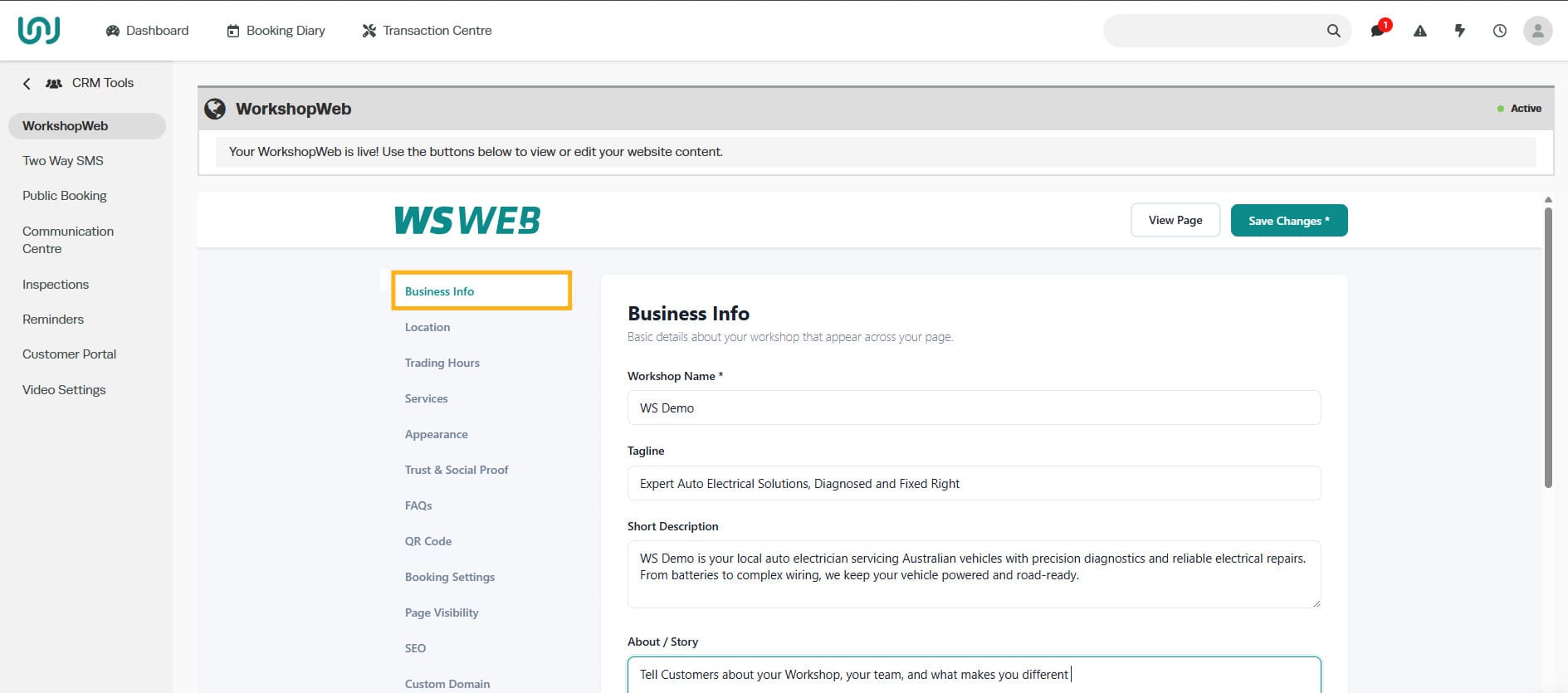This screenshot has height=693, width=1568.
Task: Click the Tagline text field
Action: pos(974,483)
